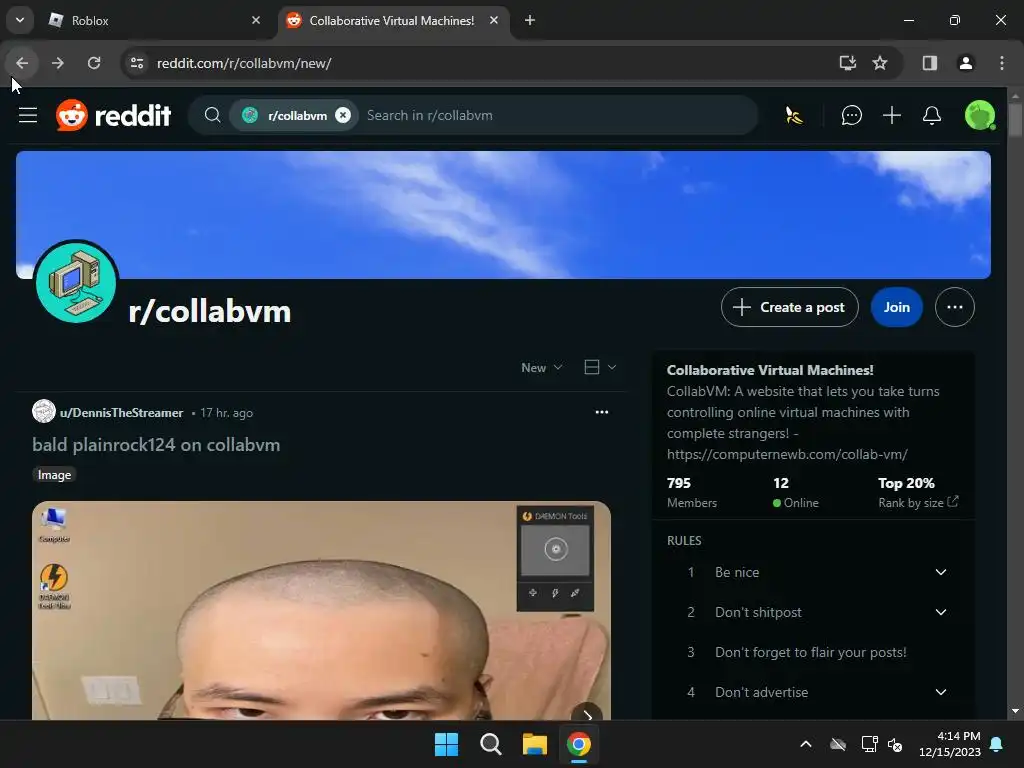The image size is (1024, 768).
Task: Click the 795 Members count
Action: [692, 492]
